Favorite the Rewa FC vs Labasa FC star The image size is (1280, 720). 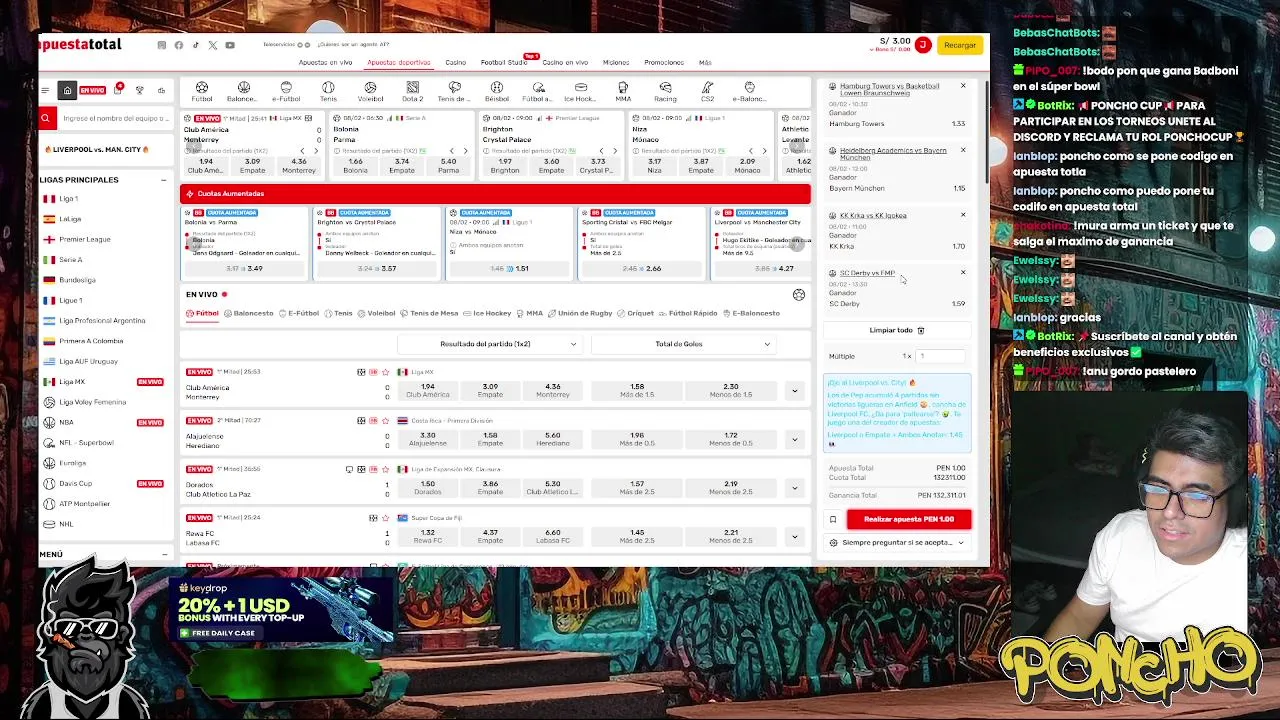point(385,518)
